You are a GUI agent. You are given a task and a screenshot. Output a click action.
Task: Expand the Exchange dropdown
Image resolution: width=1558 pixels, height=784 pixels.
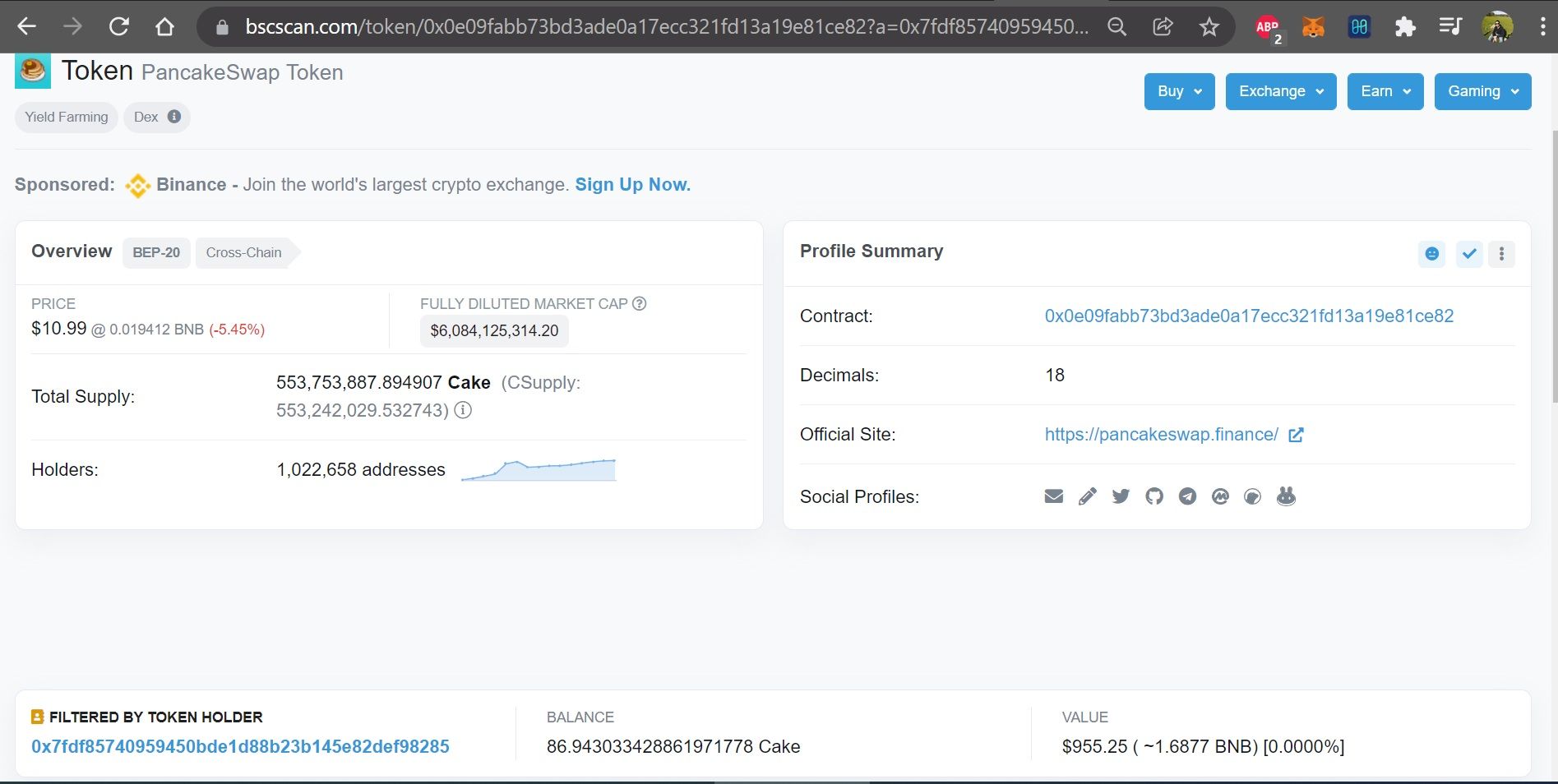coord(1281,91)
